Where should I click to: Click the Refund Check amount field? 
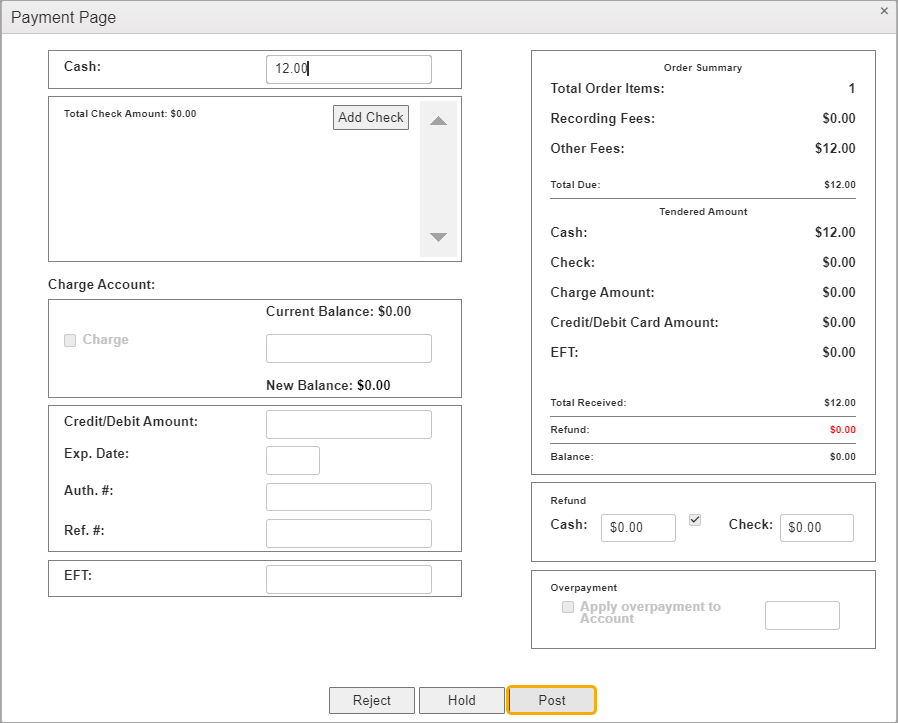click(x=816, y=527)
